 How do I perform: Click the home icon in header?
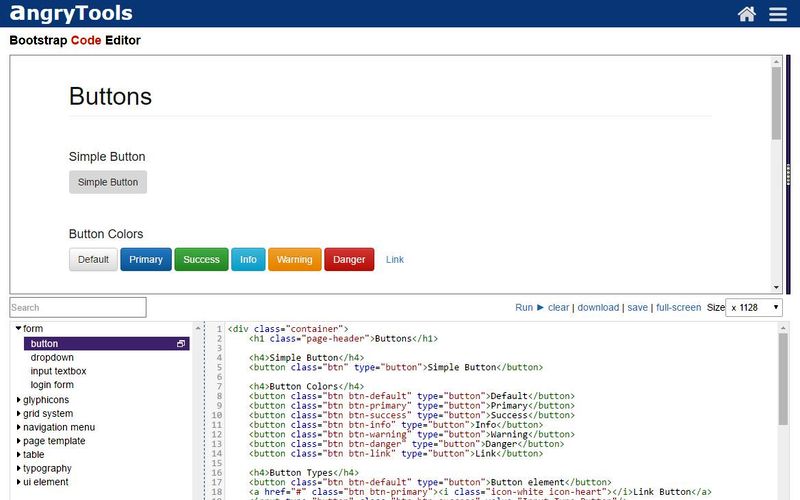[x=746, y=14]
